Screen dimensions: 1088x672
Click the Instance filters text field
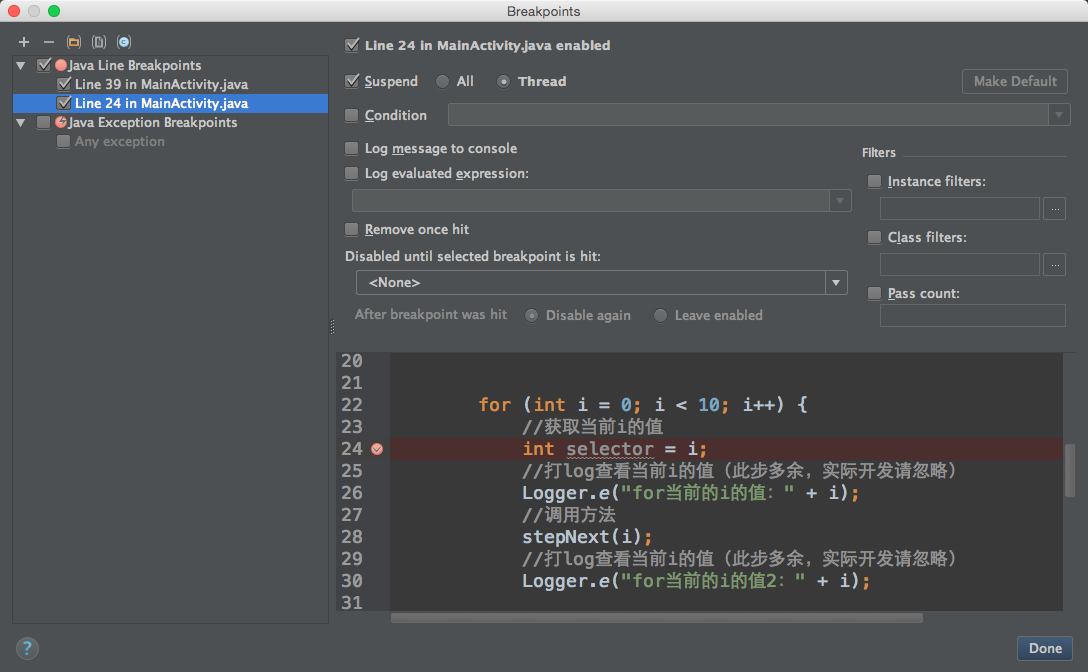(x=960, y=208)
